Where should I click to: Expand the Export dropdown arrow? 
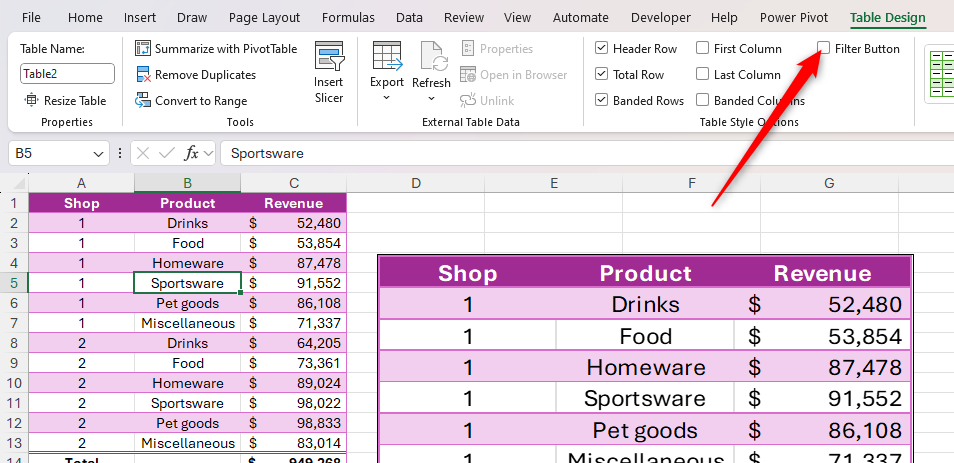click(387, 97)
